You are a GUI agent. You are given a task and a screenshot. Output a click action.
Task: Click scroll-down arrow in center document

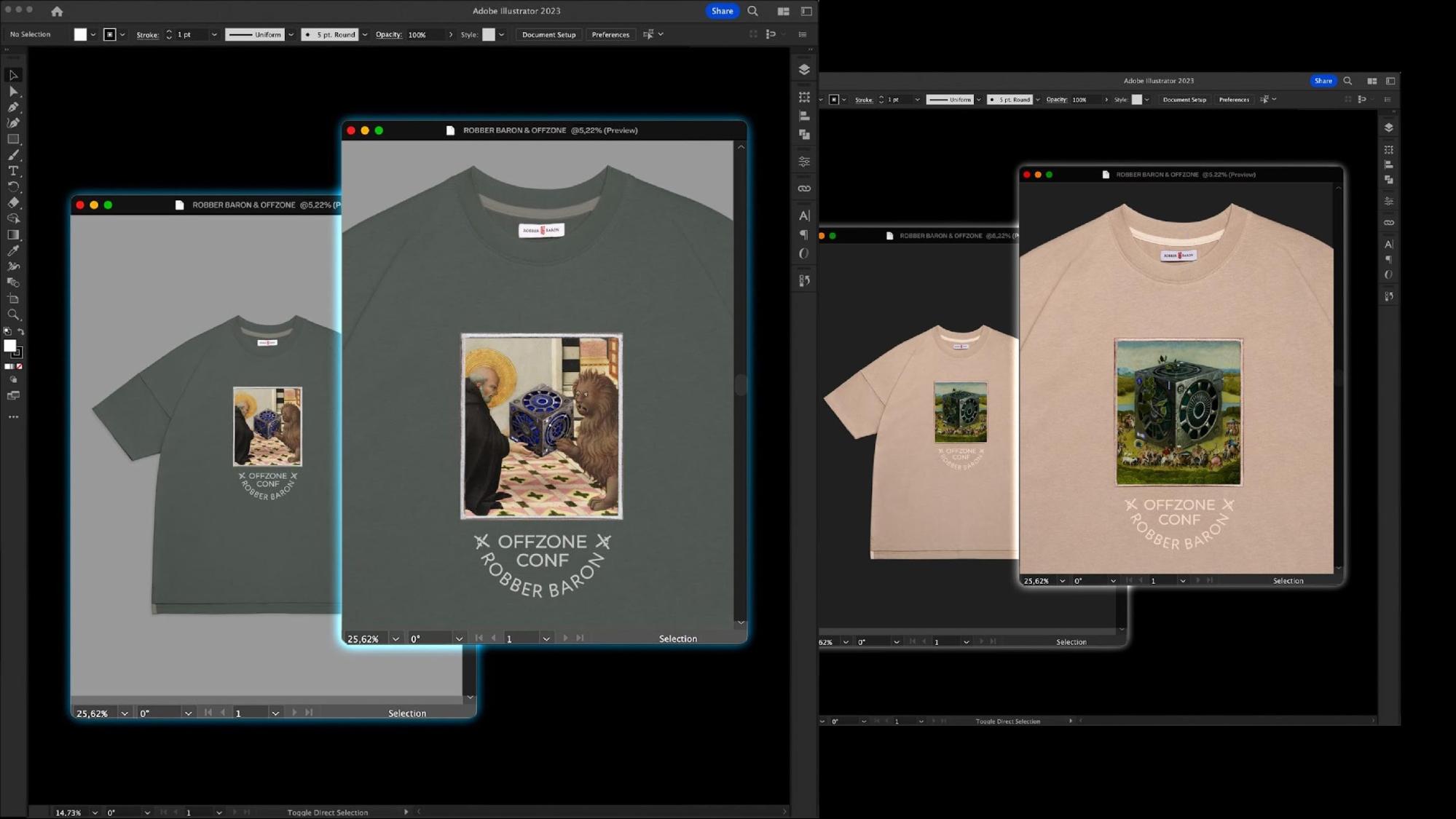(741, 622)
